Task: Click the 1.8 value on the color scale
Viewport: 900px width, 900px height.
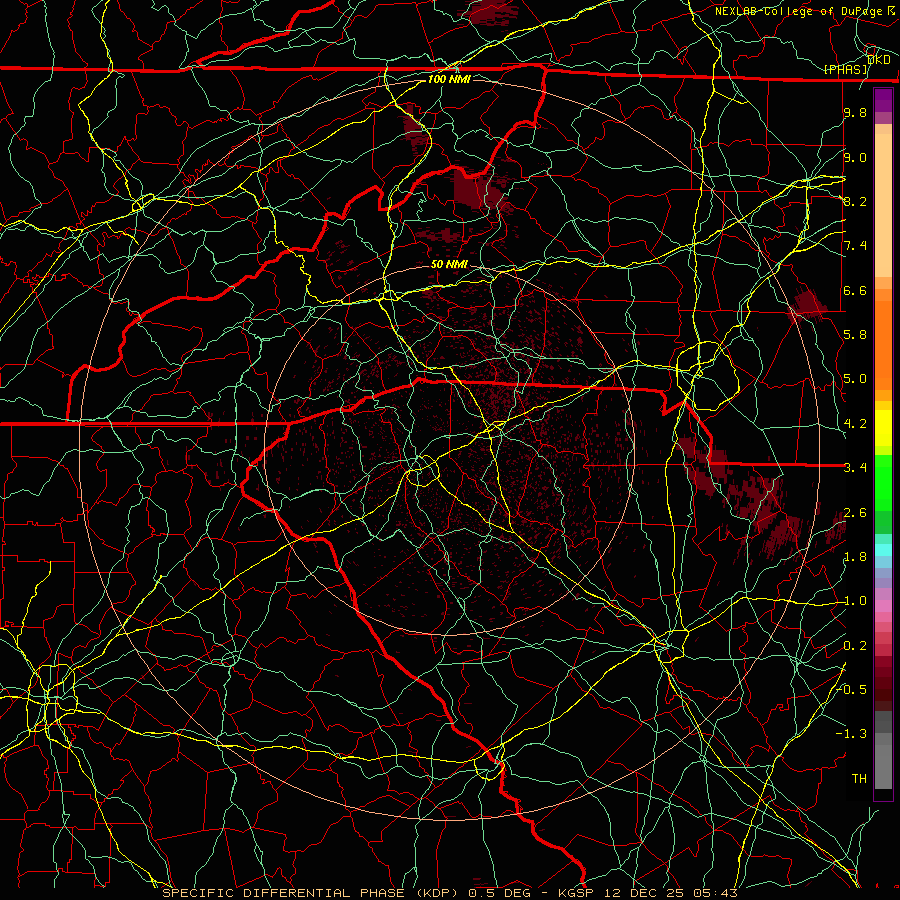Action: point(855,557)
